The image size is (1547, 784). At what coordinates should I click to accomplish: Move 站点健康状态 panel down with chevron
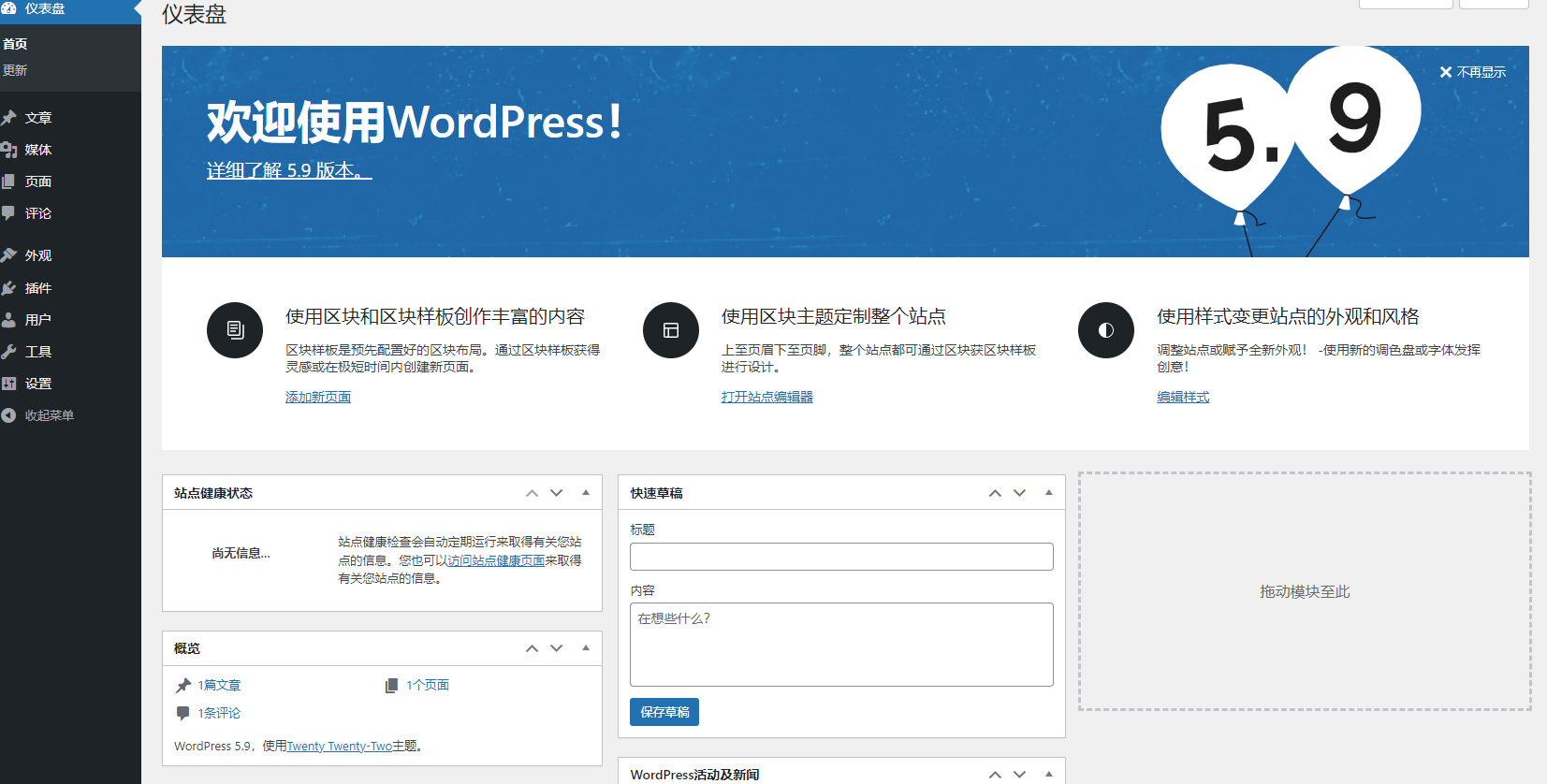(557, 493)
